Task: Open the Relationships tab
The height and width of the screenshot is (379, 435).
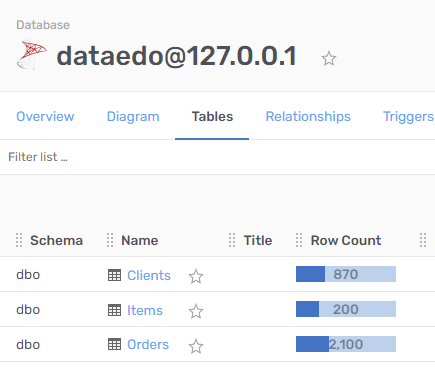Action: pos(308,117)
